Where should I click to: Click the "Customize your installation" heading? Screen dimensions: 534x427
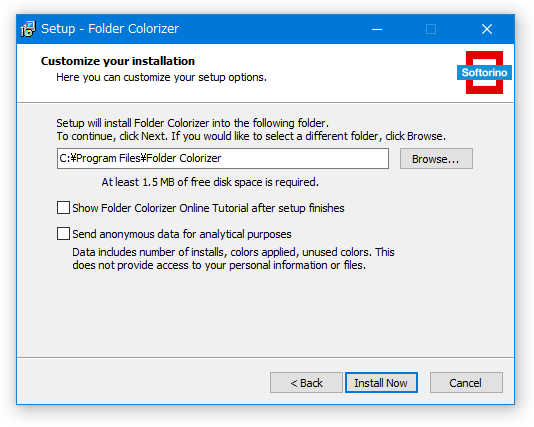click(x=118, y=61)
